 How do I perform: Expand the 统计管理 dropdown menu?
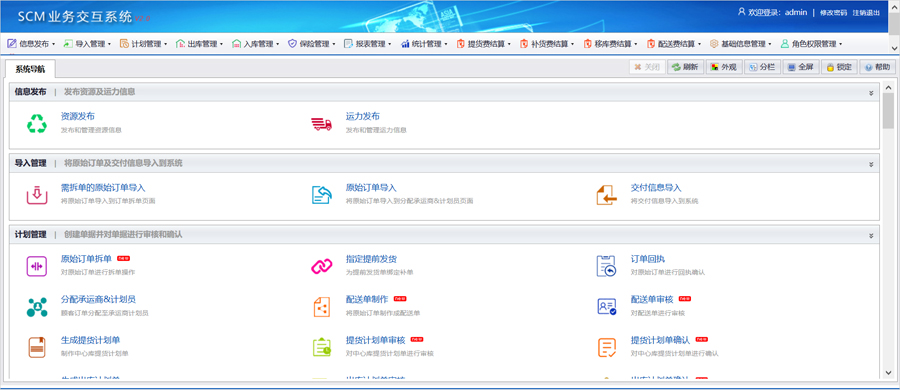pyautogui.click(x=424, y=44)
